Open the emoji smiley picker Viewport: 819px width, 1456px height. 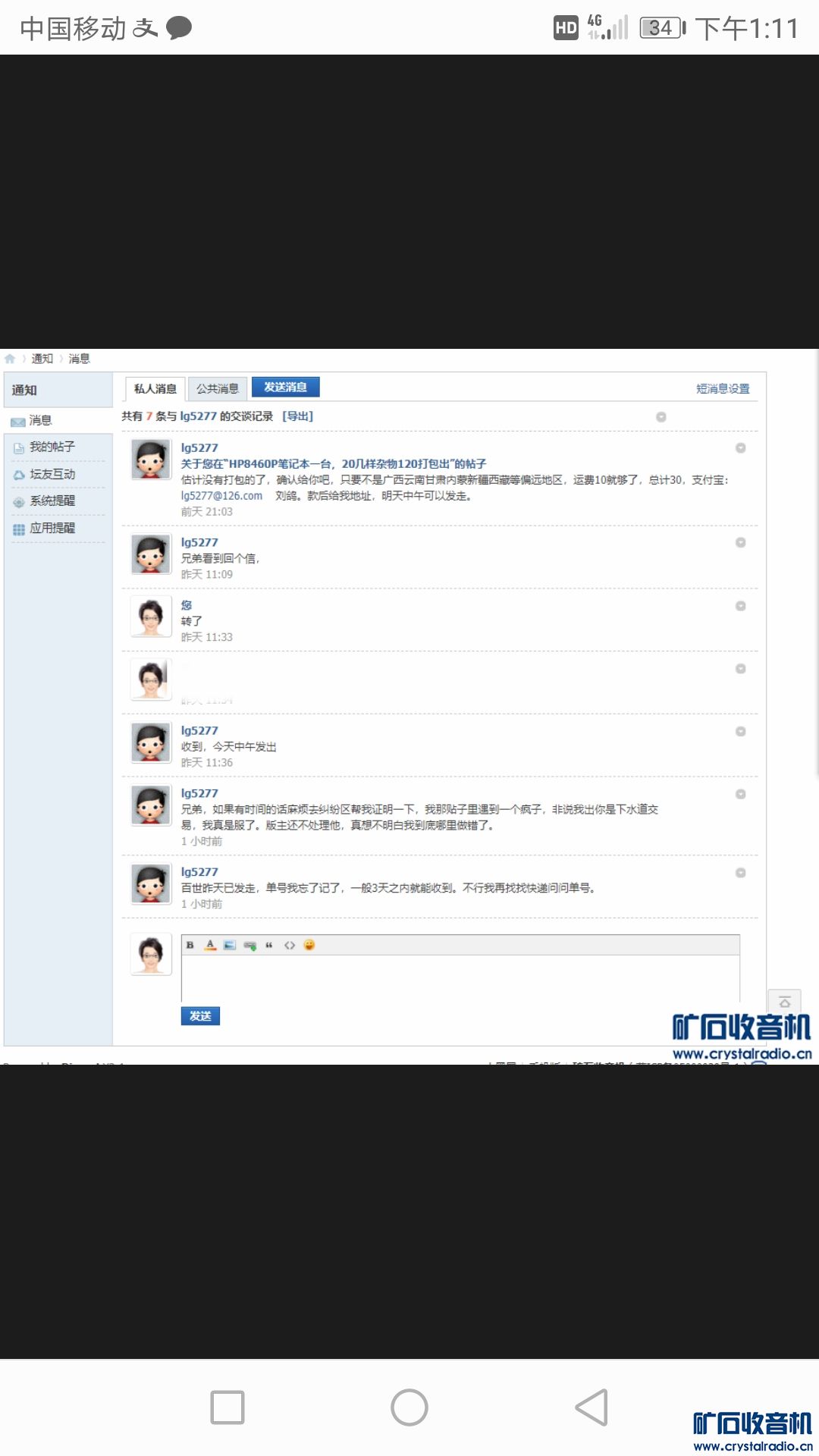tap(309, 945)
